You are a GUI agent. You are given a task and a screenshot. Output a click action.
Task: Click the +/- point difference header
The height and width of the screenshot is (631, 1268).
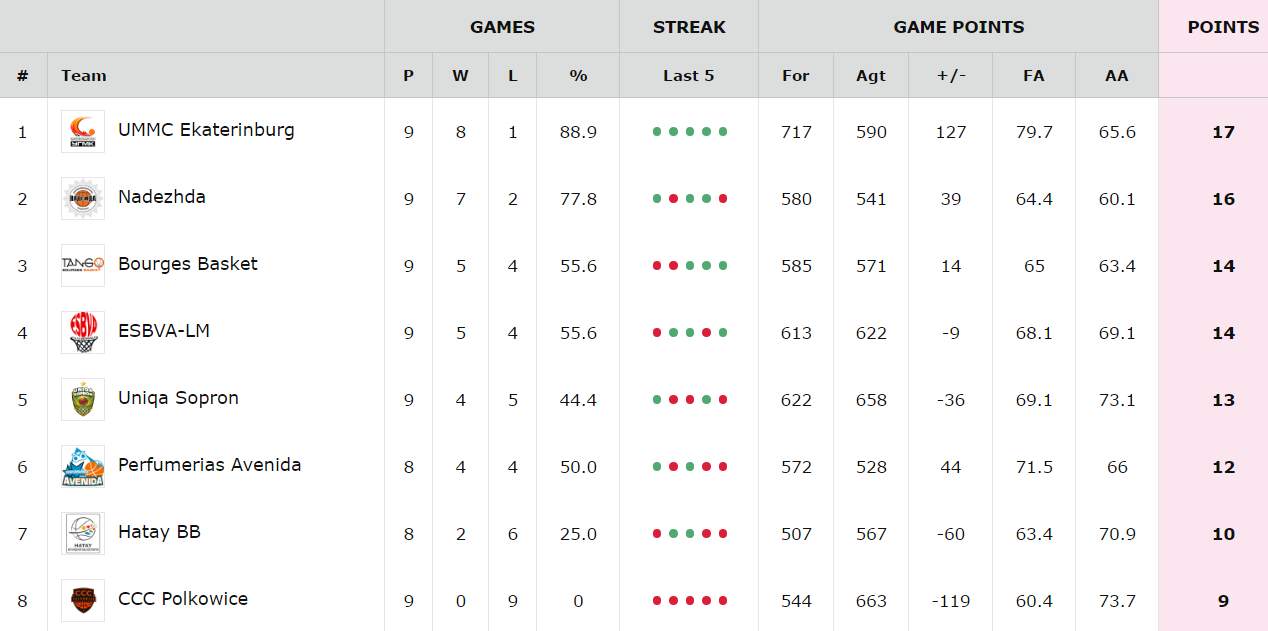click(950, 75)
